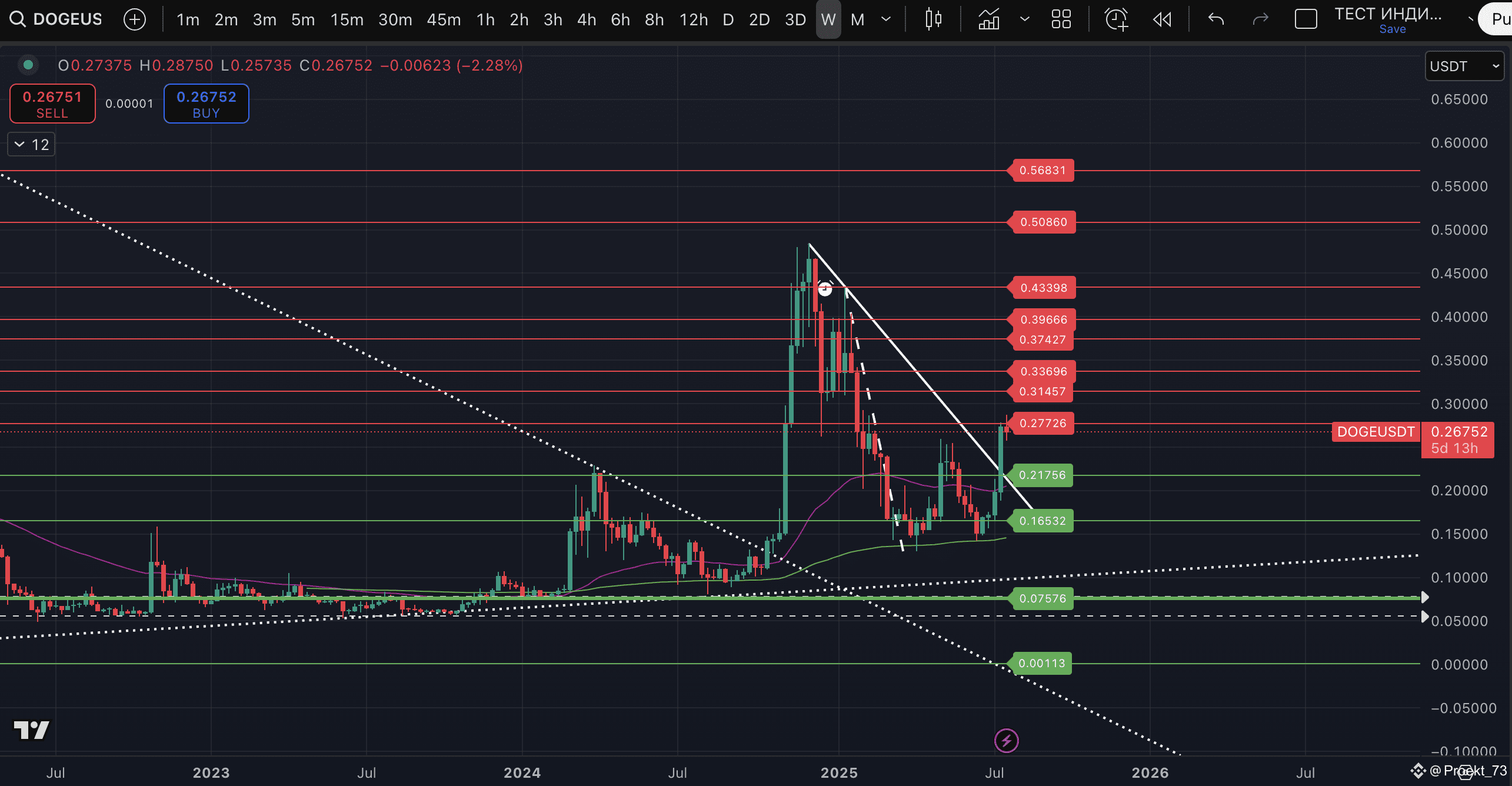Select the 2D timeframe
Viewport: 1512px width, 786px height.
pyautogui.click(x=759, y=19)
